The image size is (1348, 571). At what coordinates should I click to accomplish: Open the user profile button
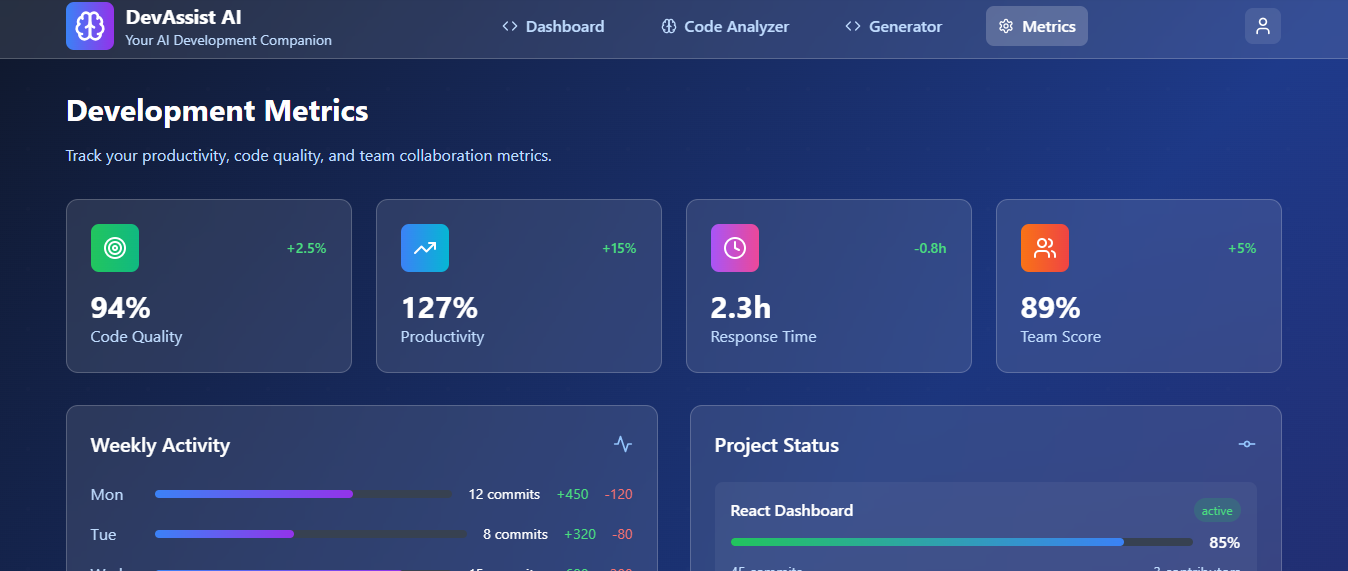tap(1263, 26)
